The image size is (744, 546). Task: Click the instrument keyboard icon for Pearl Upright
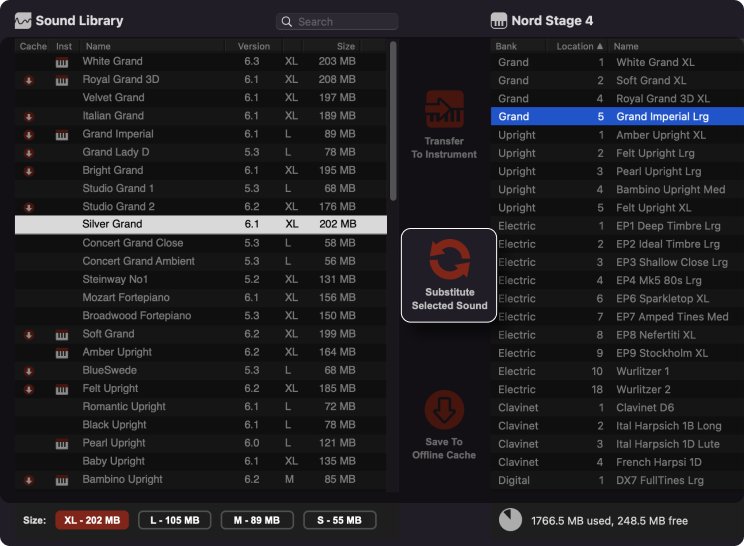(62, 444)
